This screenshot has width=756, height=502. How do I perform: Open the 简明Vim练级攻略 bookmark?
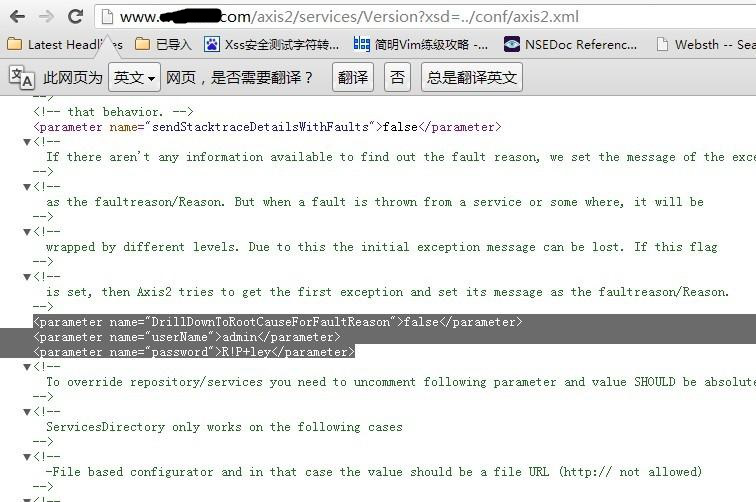click(x=420, y=44)
